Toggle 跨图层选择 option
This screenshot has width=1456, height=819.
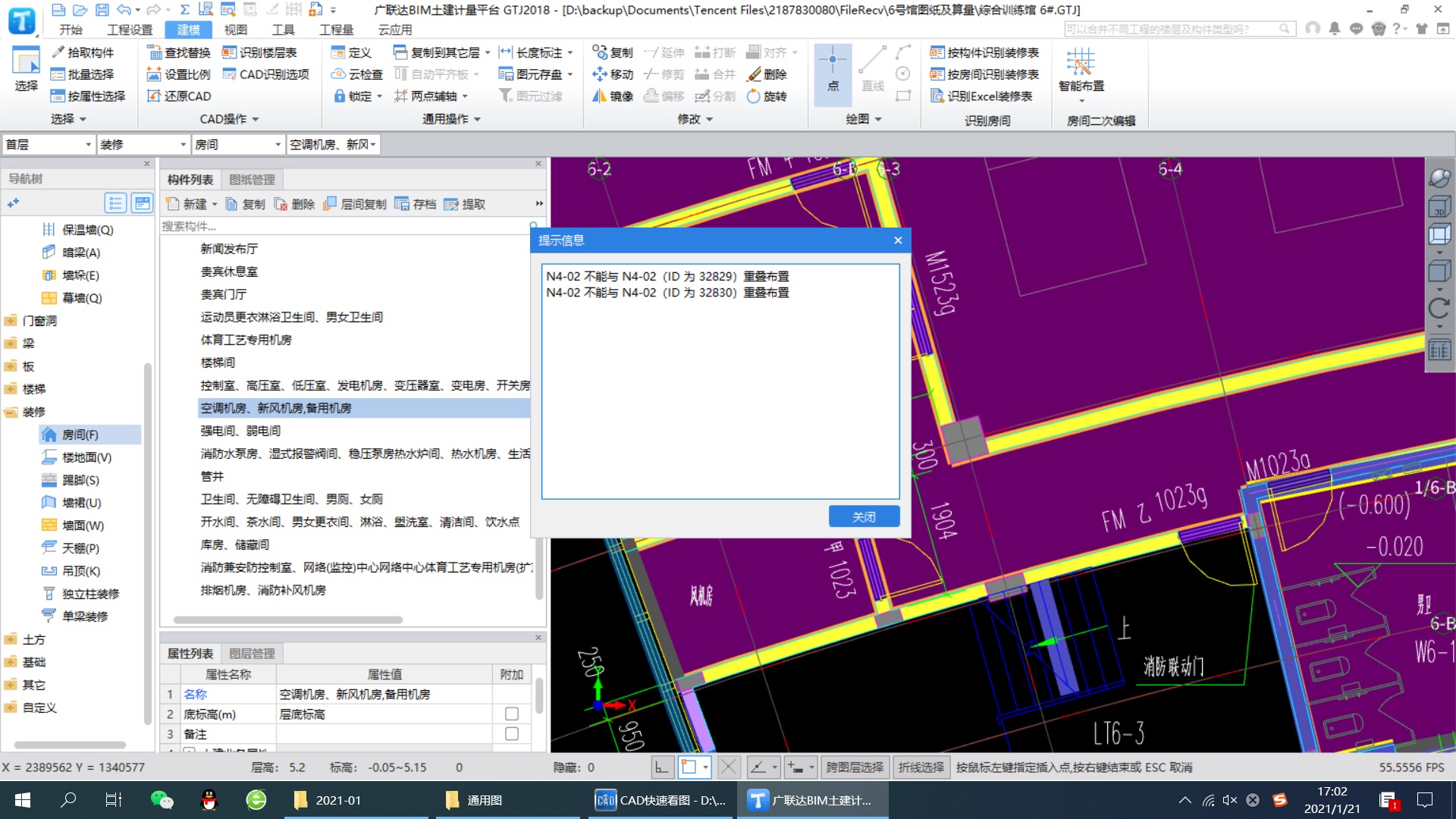pos(855,767)
